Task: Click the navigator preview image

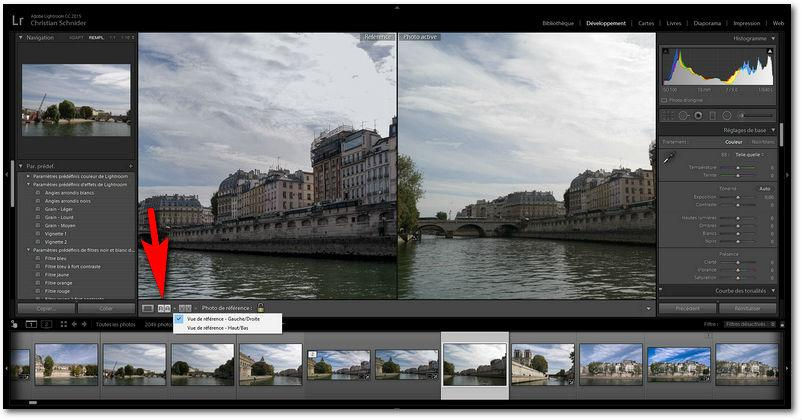Action: coord(76,100)
